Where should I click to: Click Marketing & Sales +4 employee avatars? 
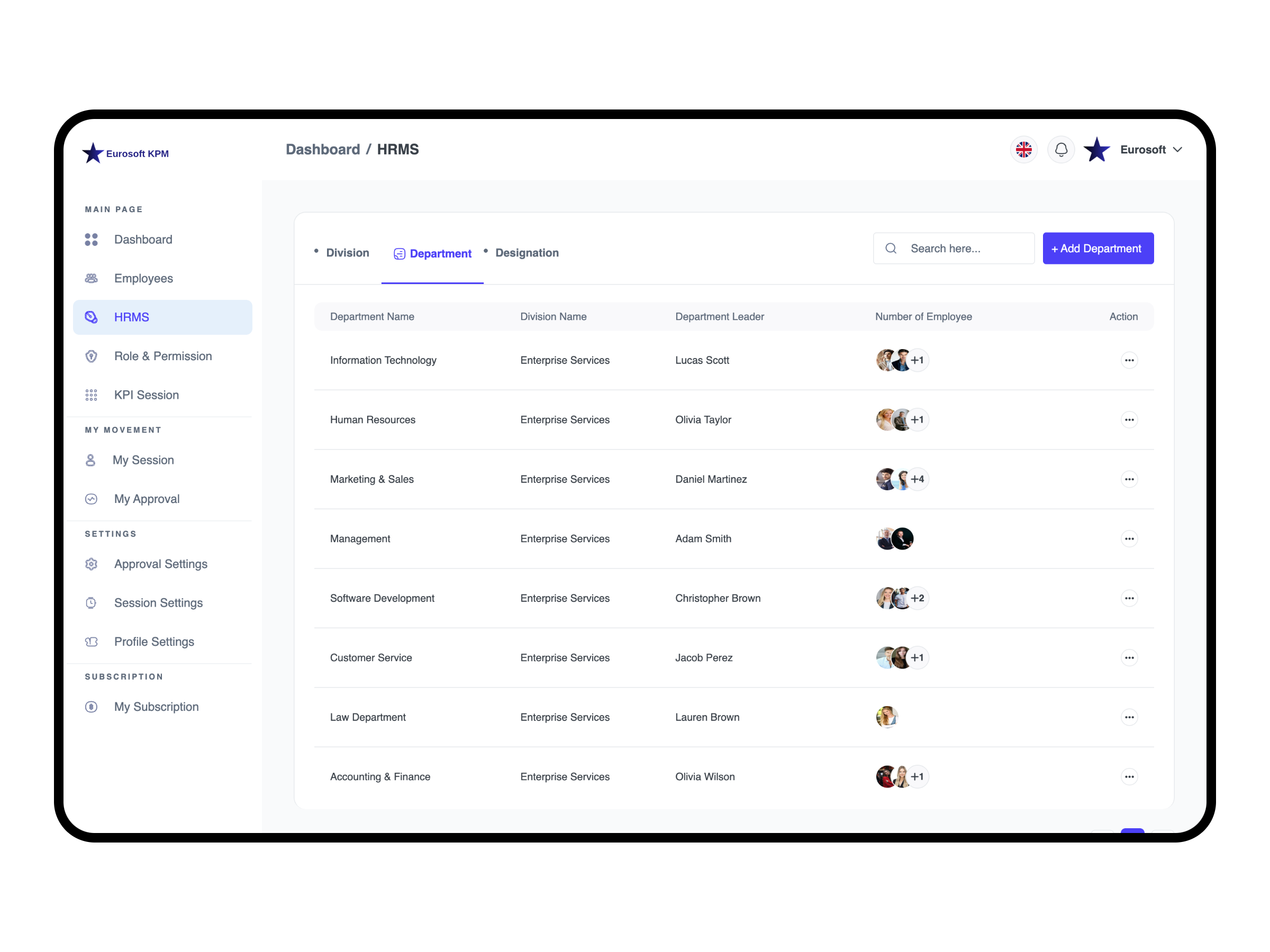point(902,479)
